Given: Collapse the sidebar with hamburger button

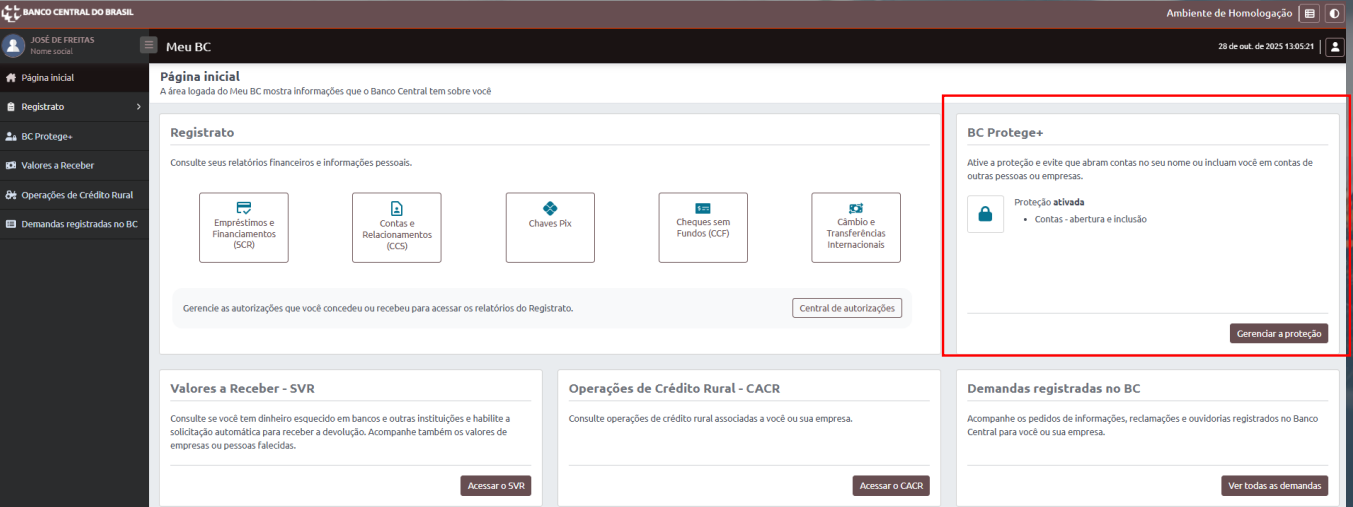Looking at the screenshot, I should [149, 45].
